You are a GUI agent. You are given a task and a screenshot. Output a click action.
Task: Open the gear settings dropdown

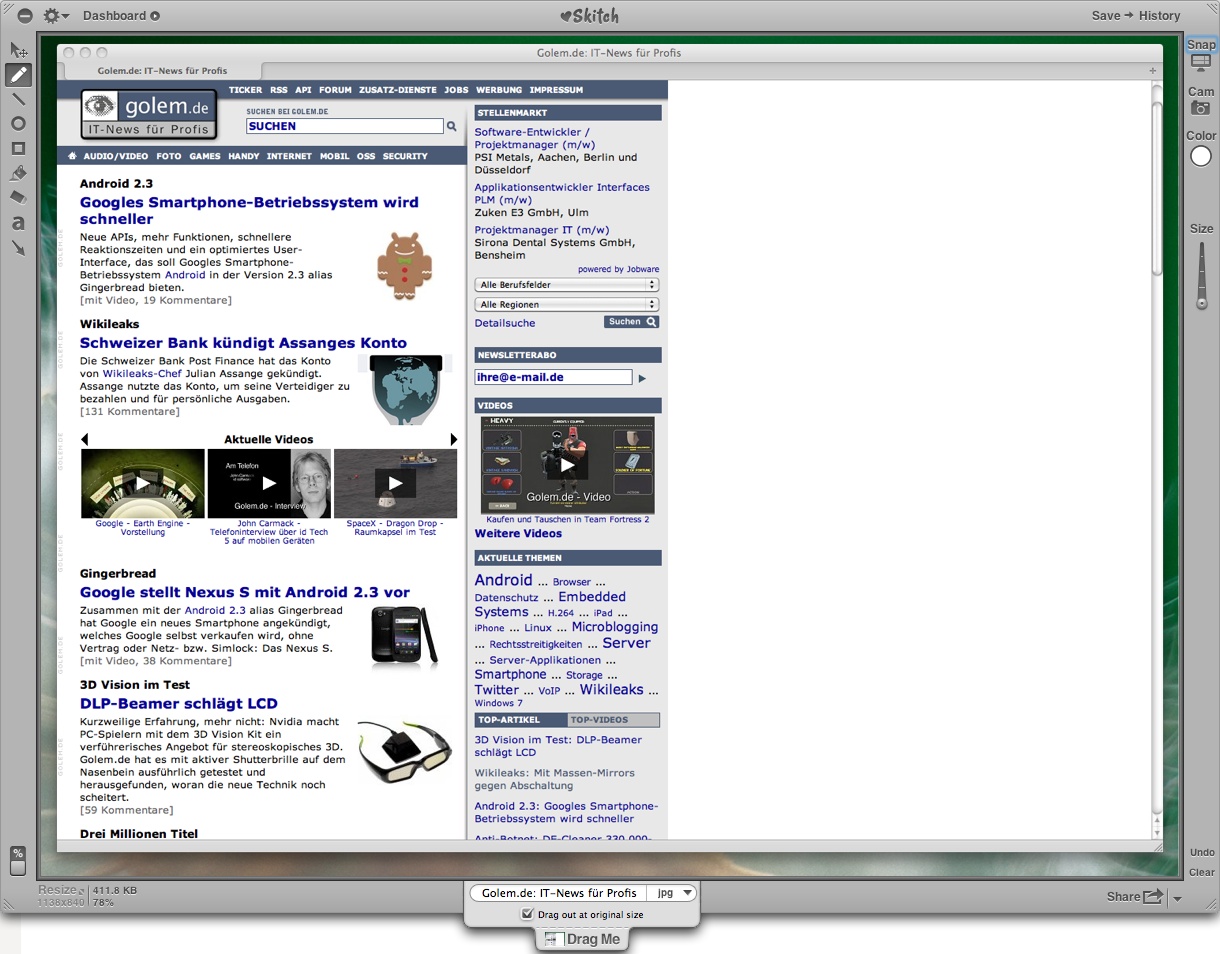(56, 16)
